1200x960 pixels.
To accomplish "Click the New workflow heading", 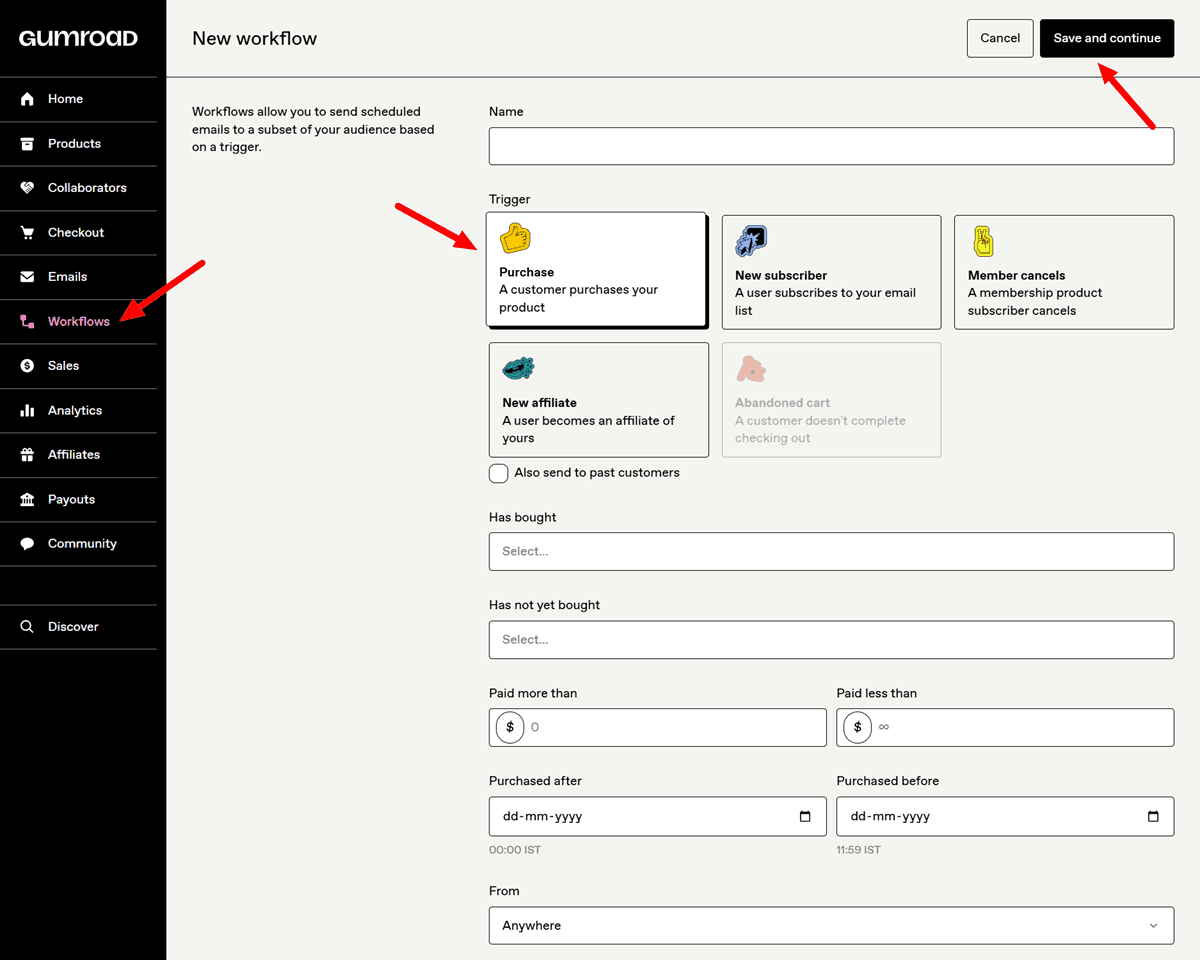I will point(254,38).
